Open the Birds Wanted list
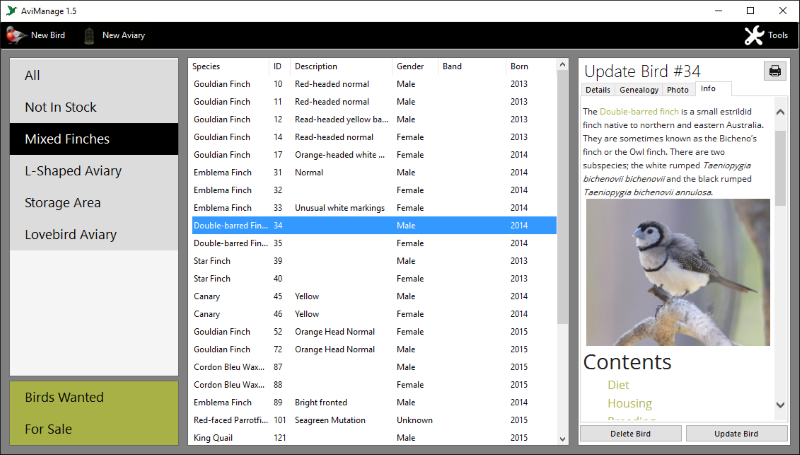Image resolution: width=800 pixels, height=455 pixels. (94, 397)
